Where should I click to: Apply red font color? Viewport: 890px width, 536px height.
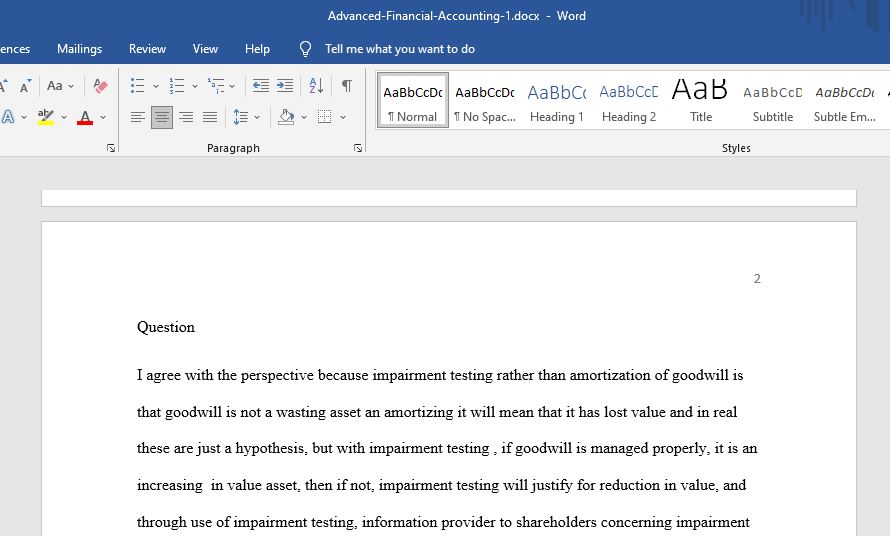(85, 117)
